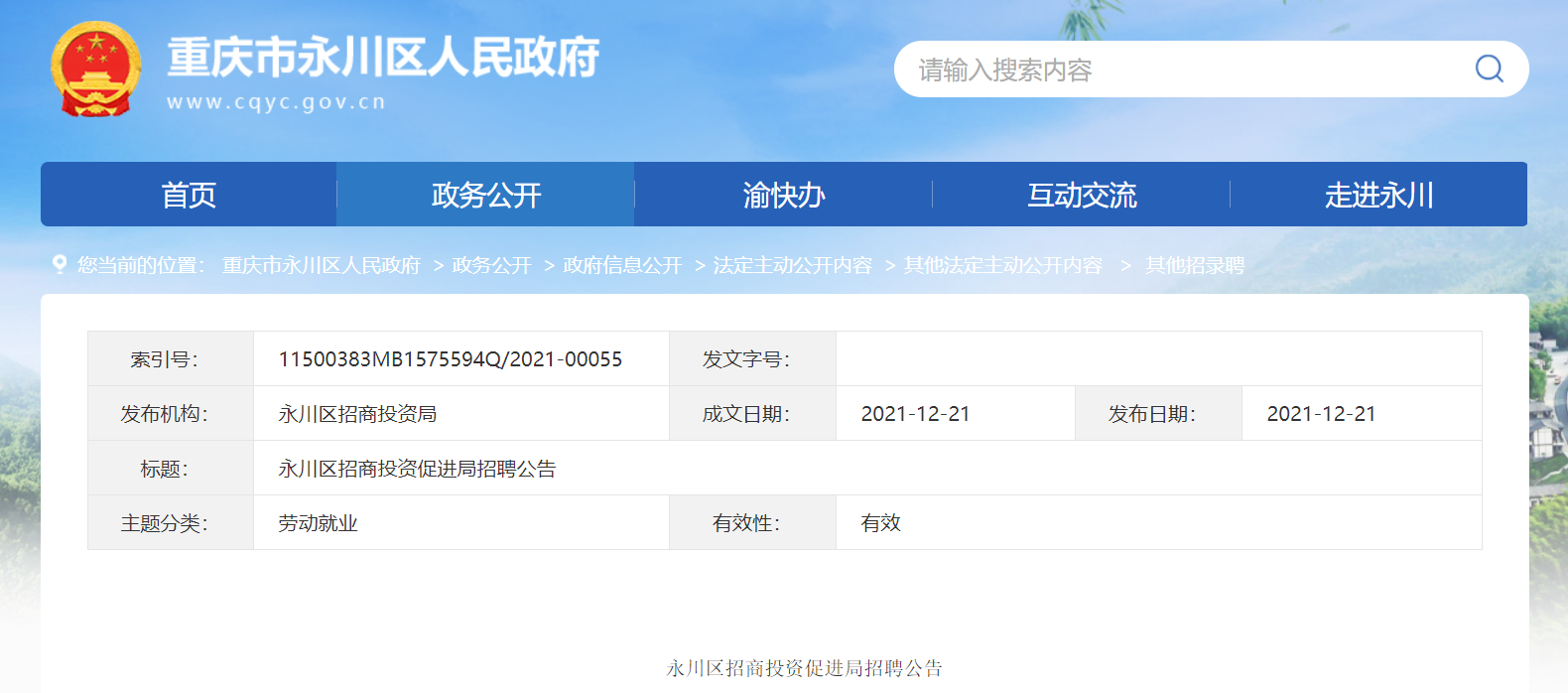
Task: Click the location pin icon in breadcrumb
Action: (60, 264)
